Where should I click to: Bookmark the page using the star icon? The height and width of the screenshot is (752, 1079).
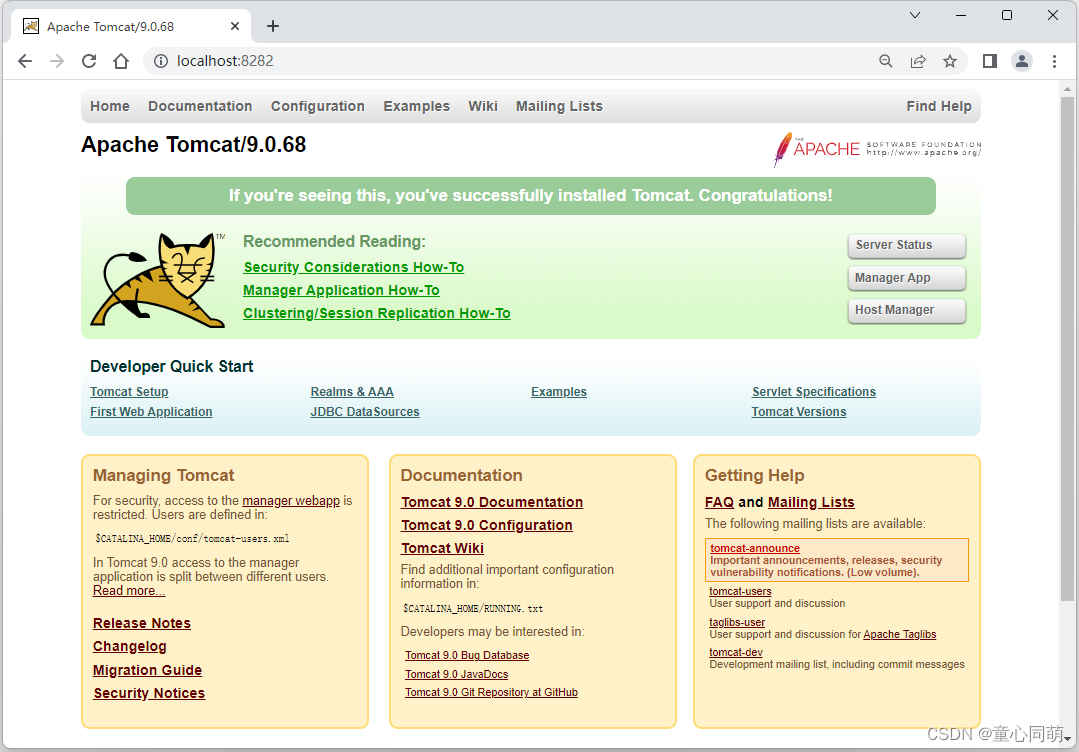pos(950,61)
